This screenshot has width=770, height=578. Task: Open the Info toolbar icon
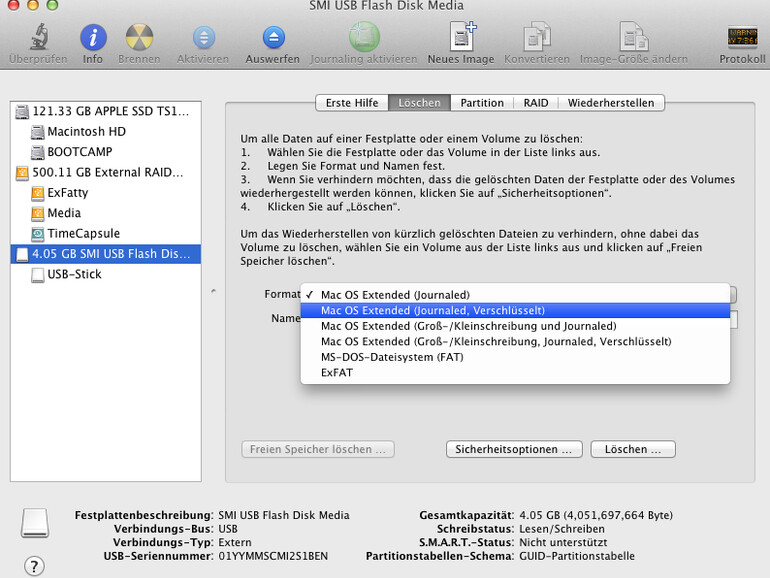click(93, 37)
